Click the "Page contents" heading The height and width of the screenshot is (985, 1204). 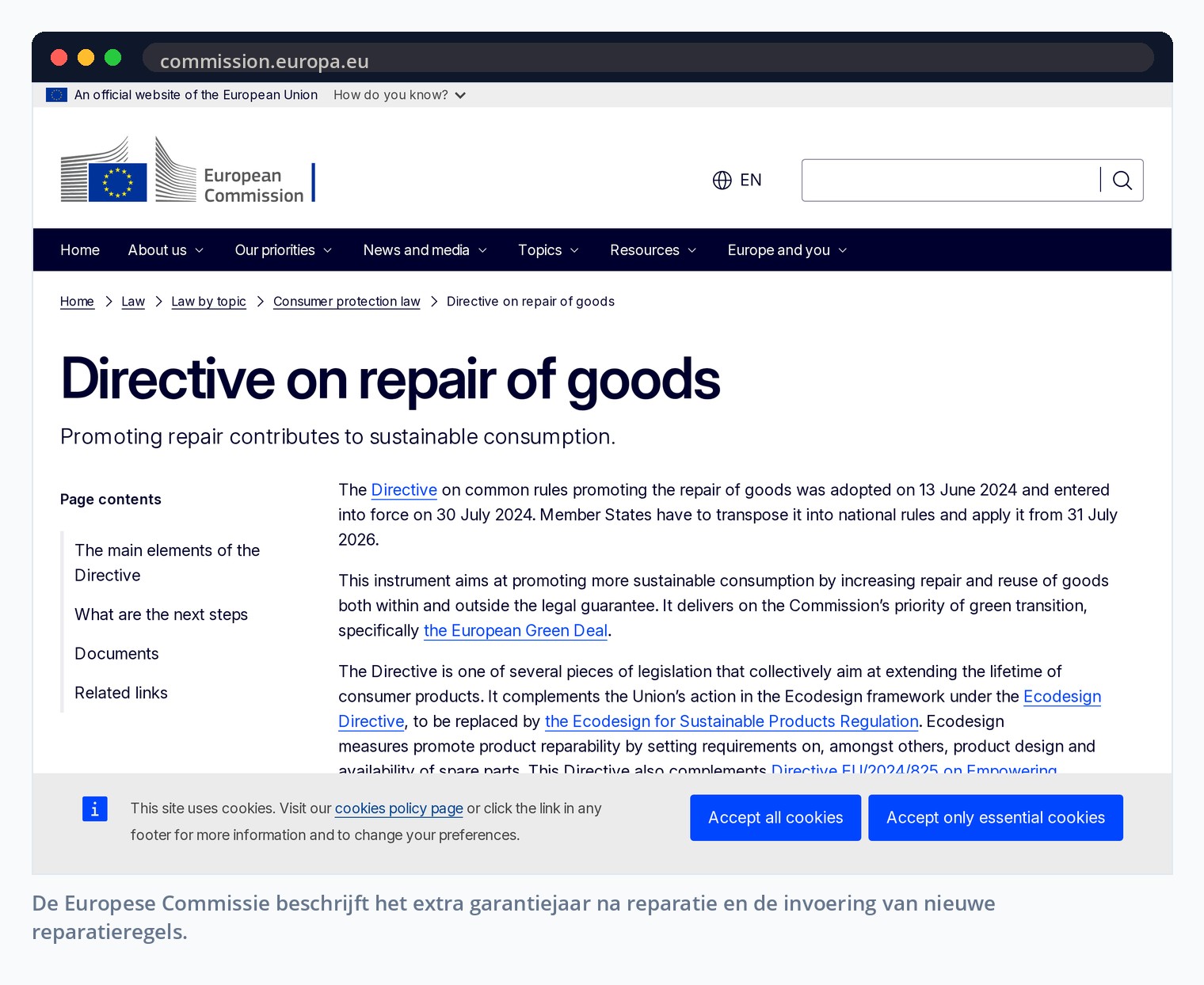[111, 500]
